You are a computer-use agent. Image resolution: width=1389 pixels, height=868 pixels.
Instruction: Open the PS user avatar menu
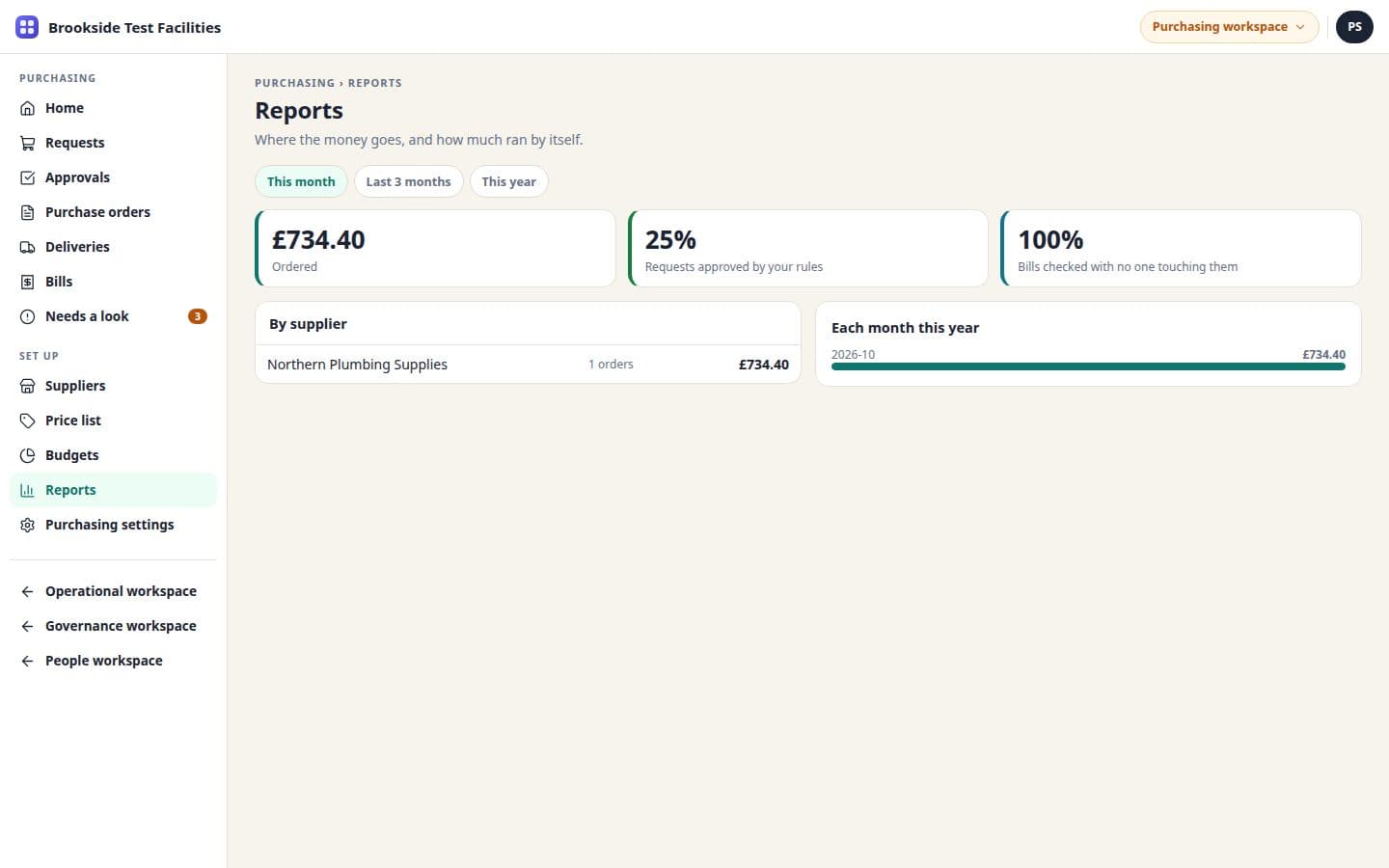[x=1354, y=27]
